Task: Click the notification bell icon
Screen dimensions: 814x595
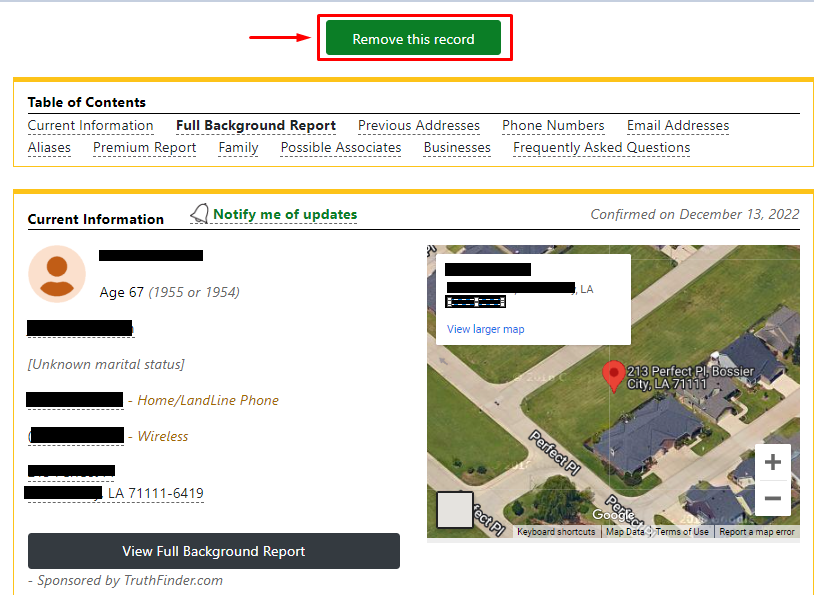Action: (199, 213)
